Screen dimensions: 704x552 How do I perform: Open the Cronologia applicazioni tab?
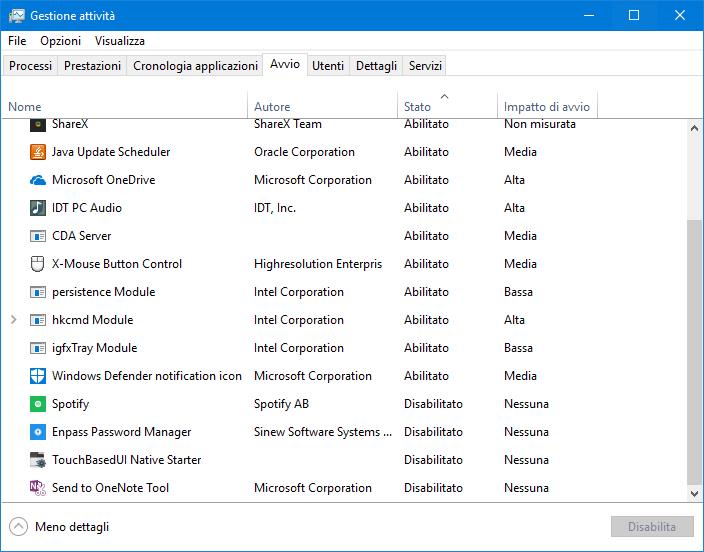(195, 66)
